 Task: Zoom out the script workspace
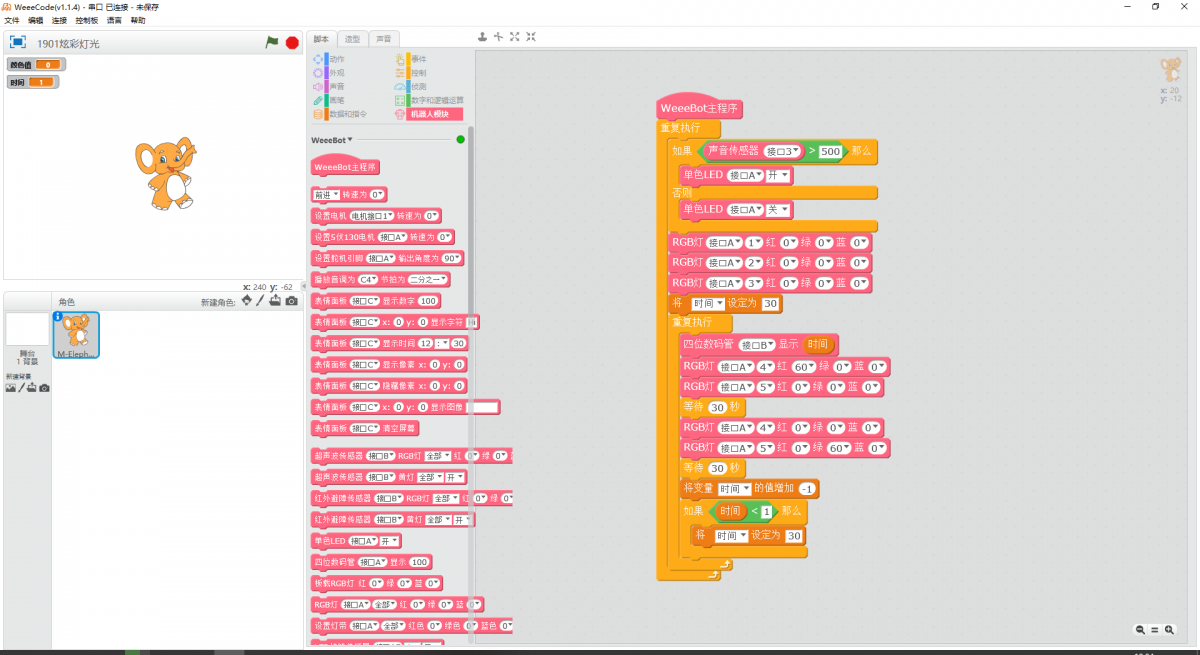pyautogui.click(x=1140, y=630)
